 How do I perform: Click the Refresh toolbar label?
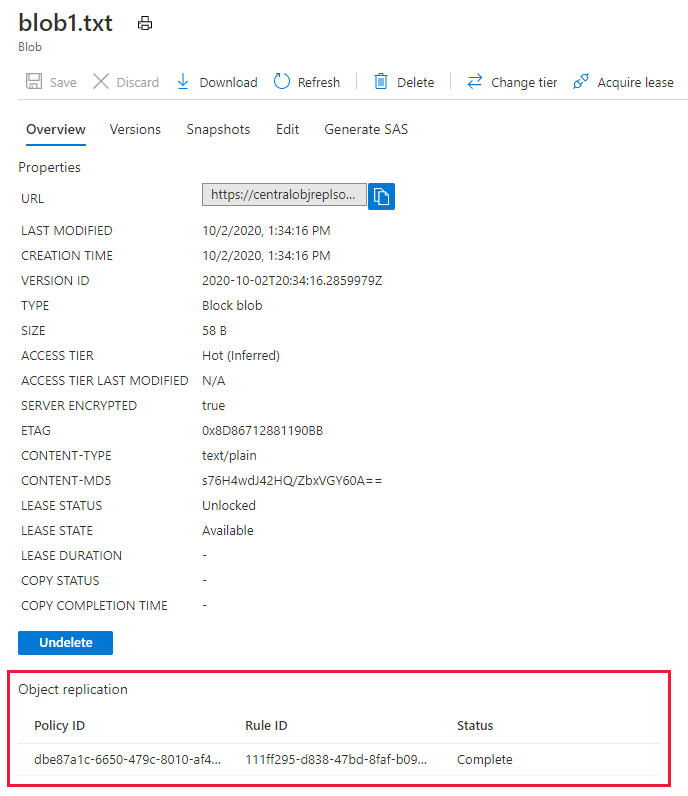coord(319,82)
